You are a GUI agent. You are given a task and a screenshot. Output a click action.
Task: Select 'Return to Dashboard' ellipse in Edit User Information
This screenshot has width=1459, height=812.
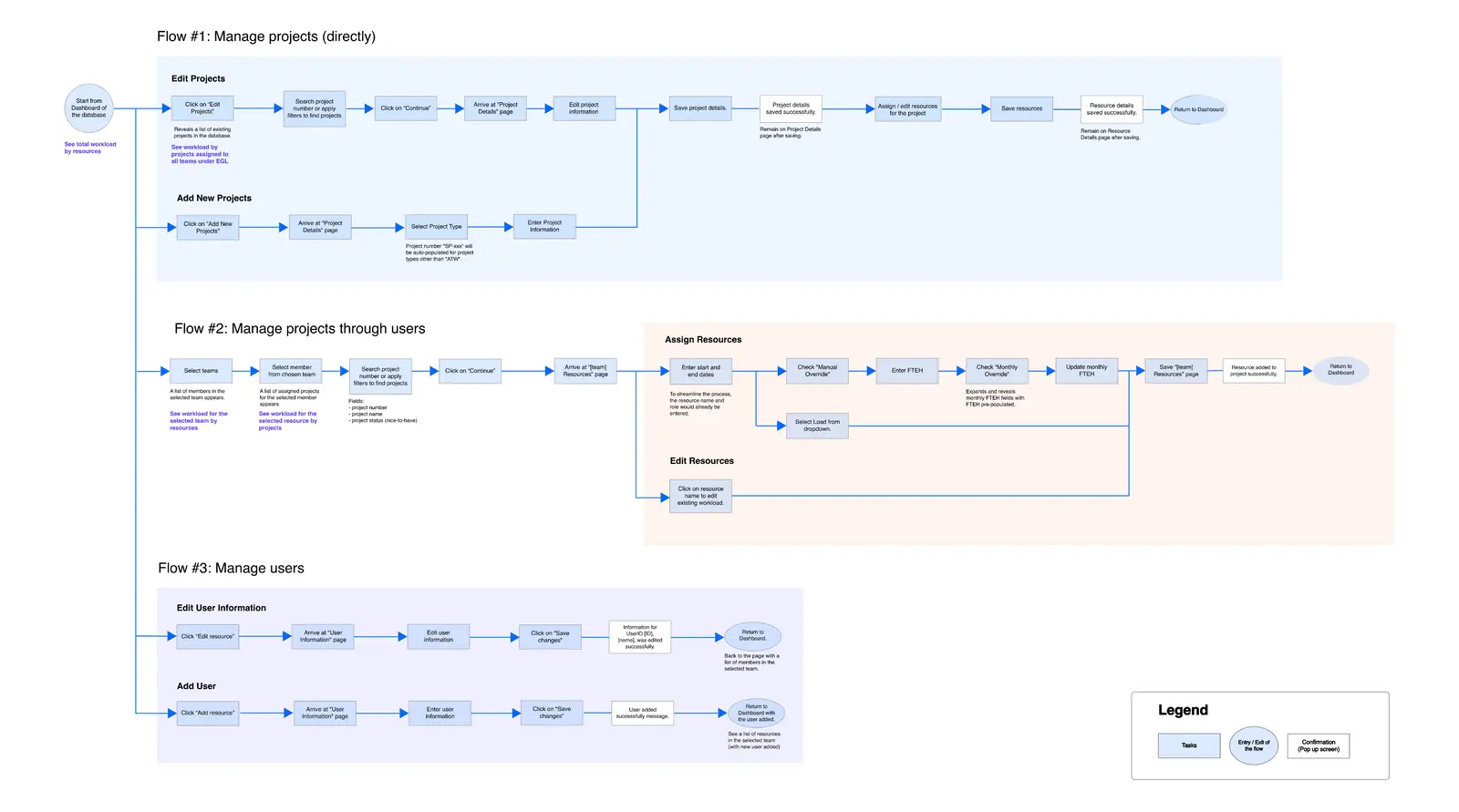click(753, 636)
